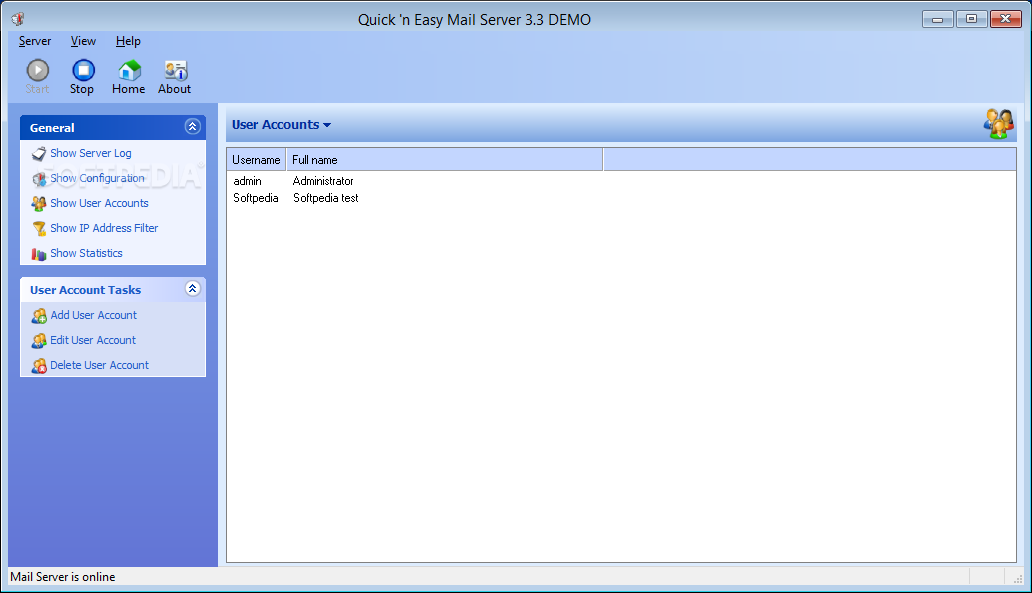This screenshot has height=593, width=1032.
Task: Maximize the mail server window
Action: click(x=971, y=19)
